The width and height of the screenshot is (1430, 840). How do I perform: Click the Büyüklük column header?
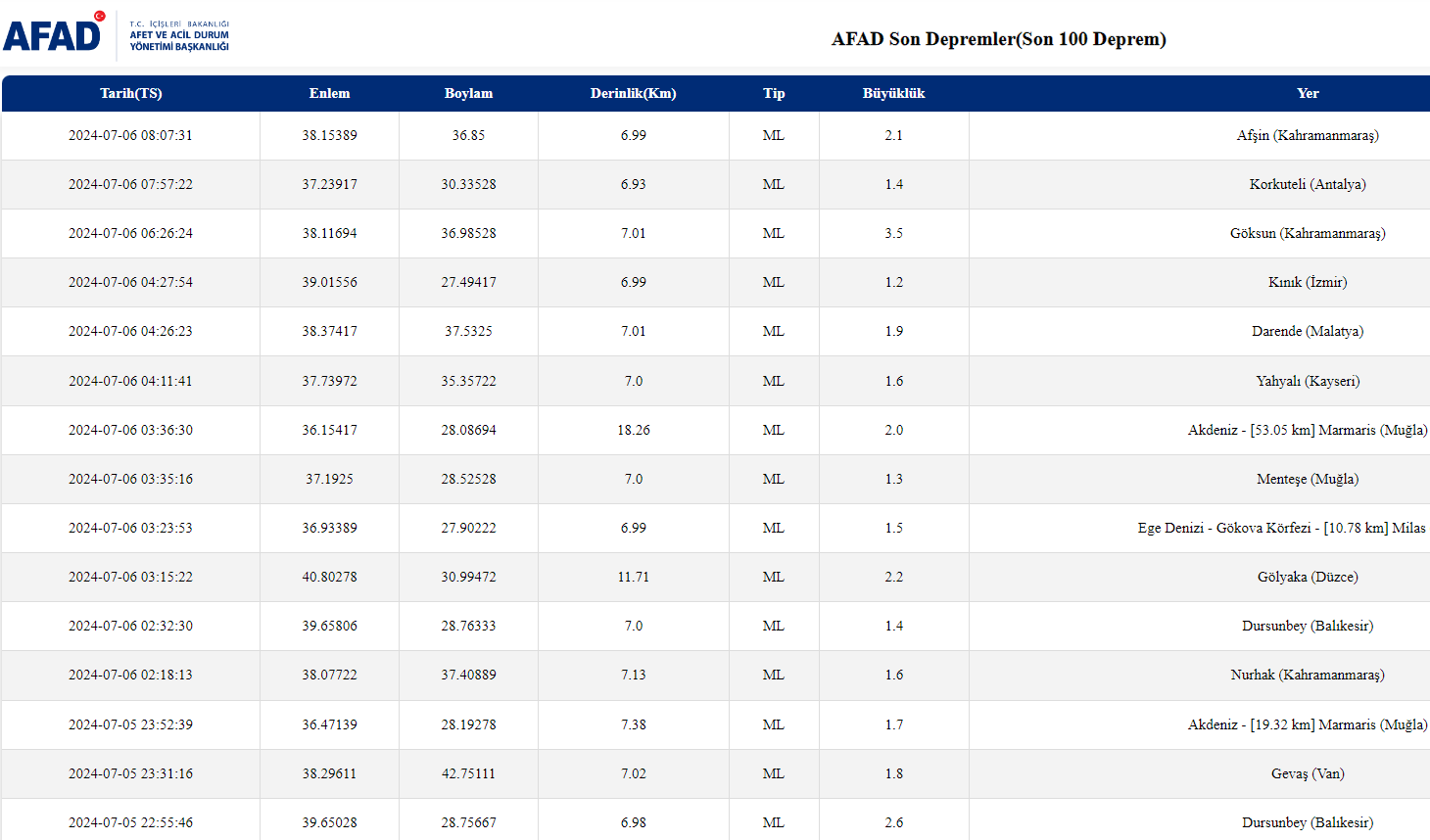[893, 93]
